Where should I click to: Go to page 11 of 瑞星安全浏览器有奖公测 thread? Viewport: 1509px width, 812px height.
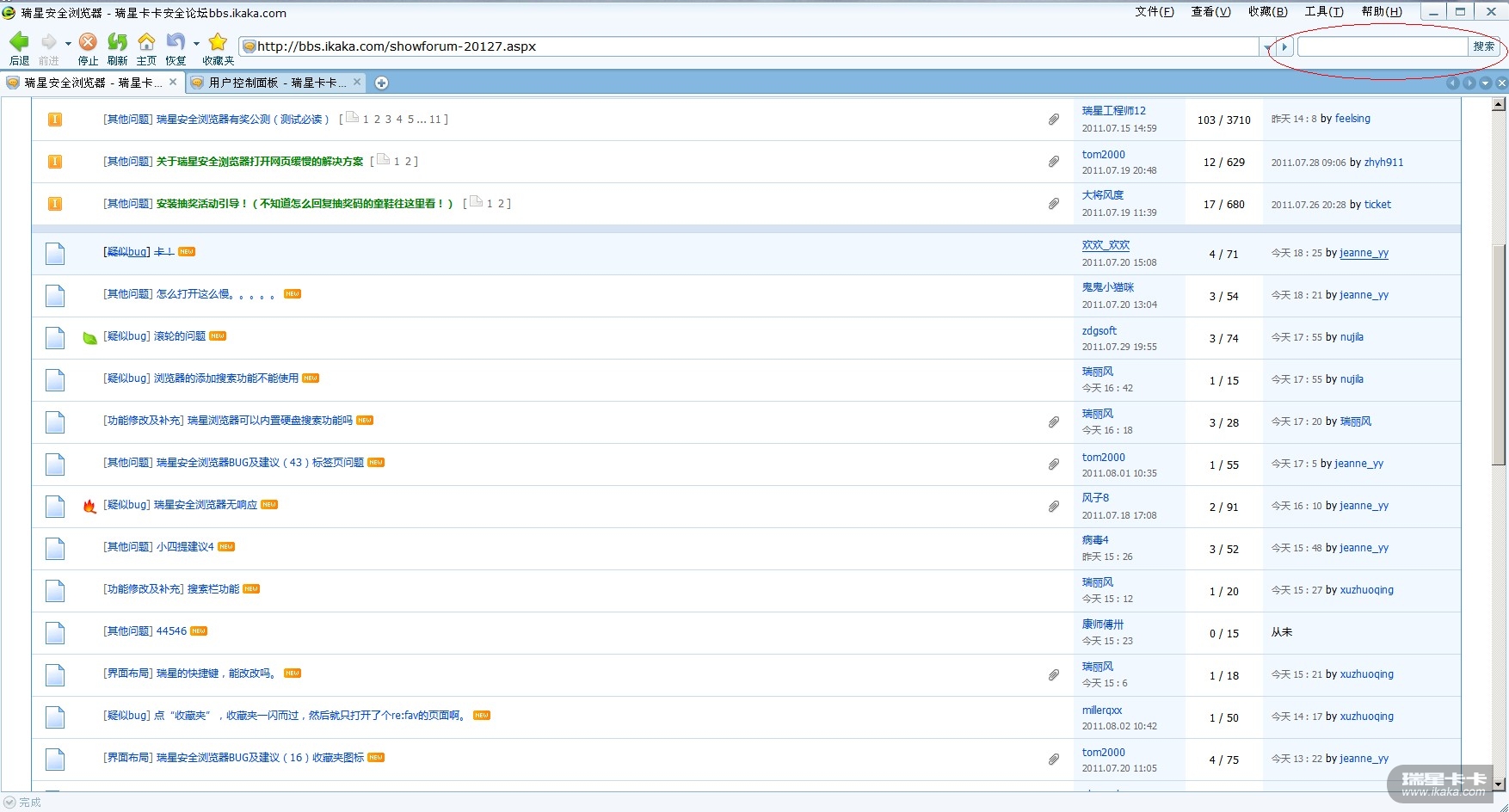(435, 120)
